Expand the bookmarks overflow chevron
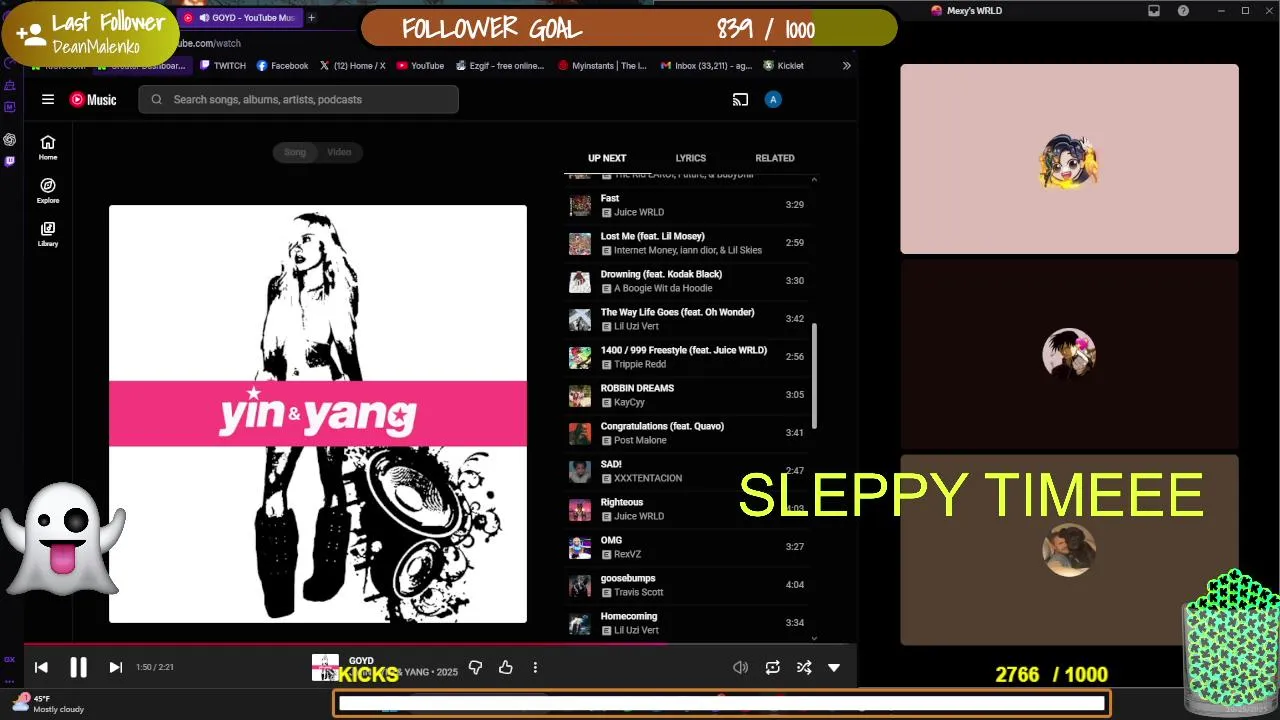 [x=846, y=66]
